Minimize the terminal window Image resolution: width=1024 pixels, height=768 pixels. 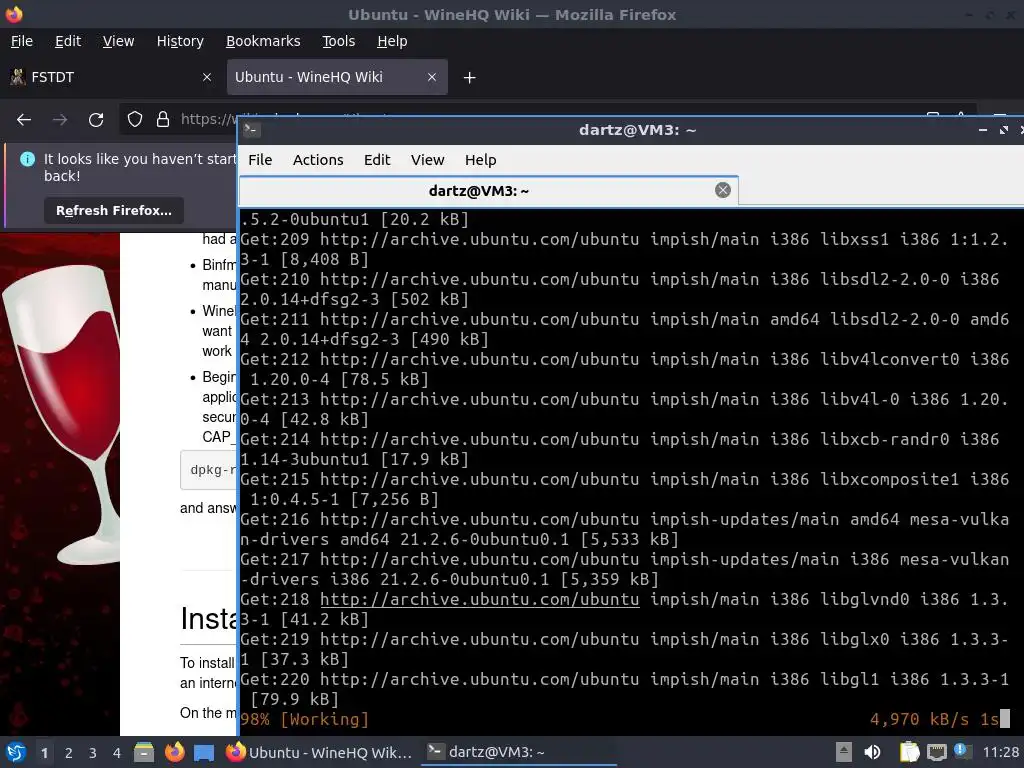point(983,130)
